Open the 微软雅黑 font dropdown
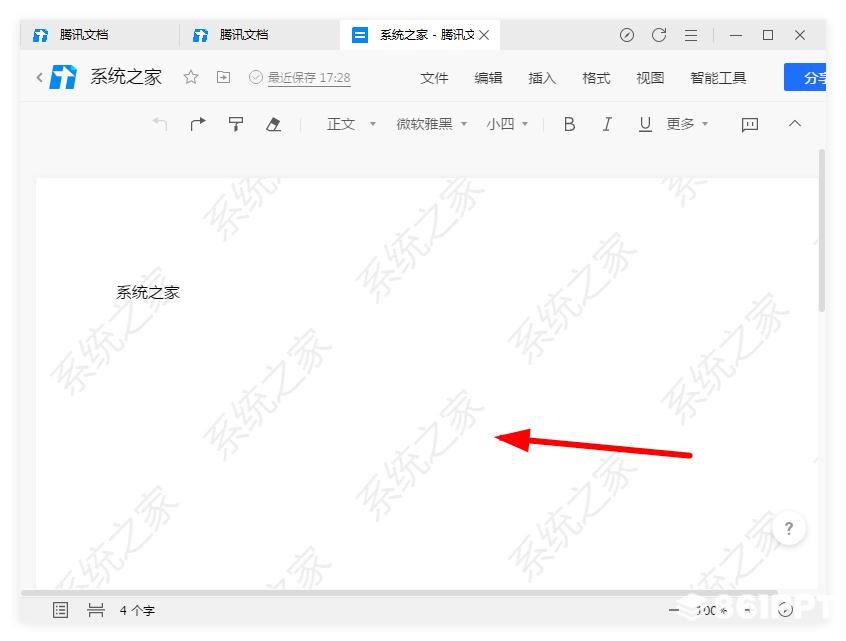This screenshot has height=641, width=846. (432, 124)
